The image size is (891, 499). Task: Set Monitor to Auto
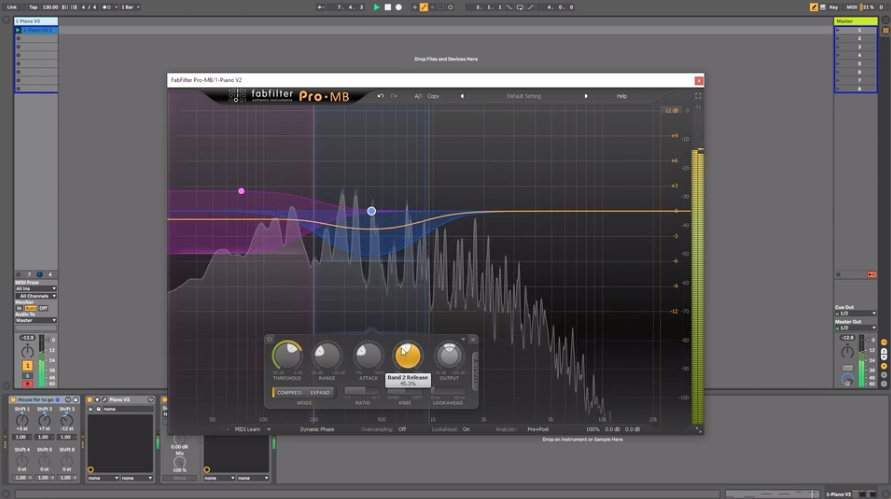(31, 308)
